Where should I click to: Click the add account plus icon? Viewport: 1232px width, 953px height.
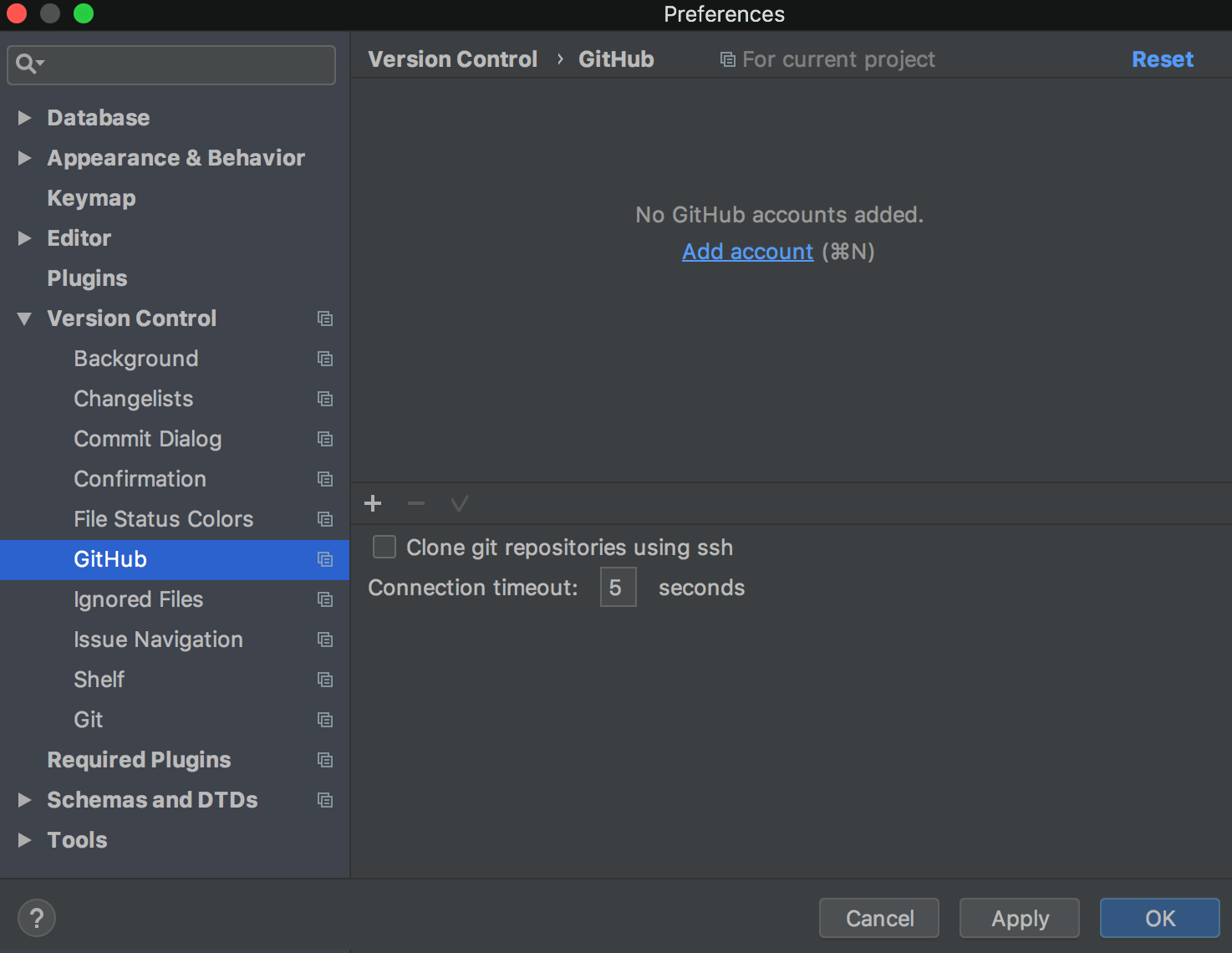click(x=373, y=503)
